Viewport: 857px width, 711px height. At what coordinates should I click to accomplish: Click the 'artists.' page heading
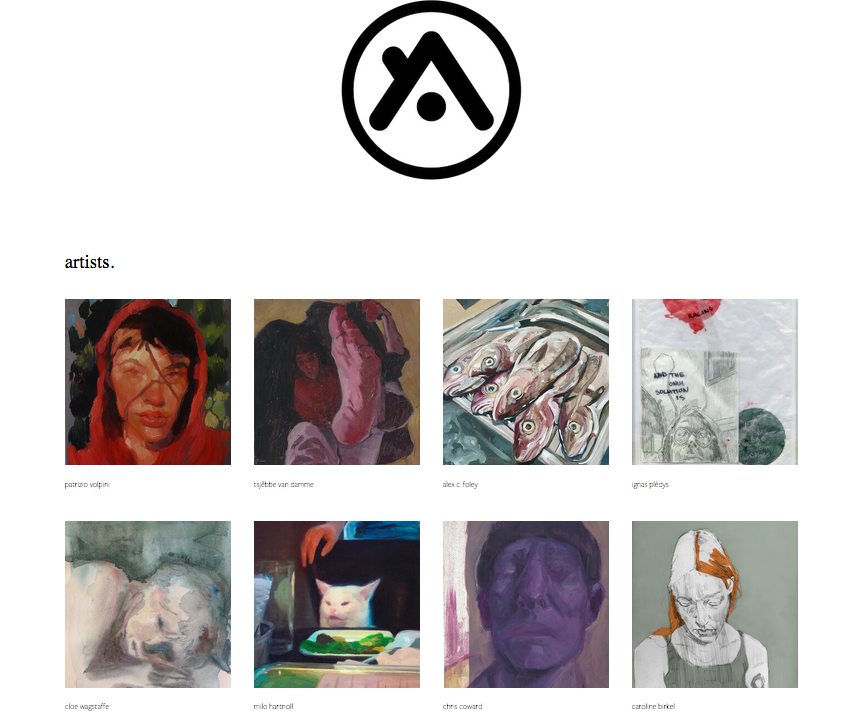(x=90, y=262)
